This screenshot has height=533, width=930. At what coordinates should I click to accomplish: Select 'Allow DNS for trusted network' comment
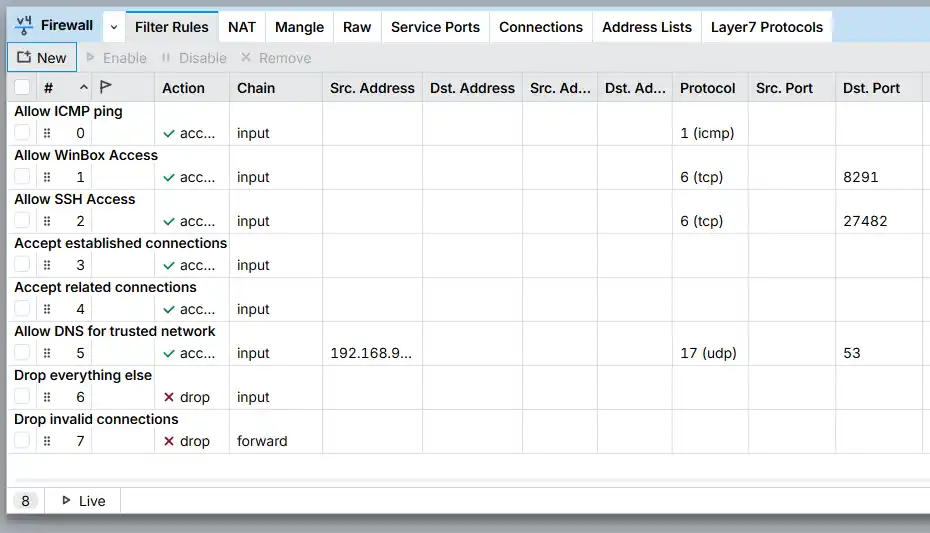coord(114,331)
